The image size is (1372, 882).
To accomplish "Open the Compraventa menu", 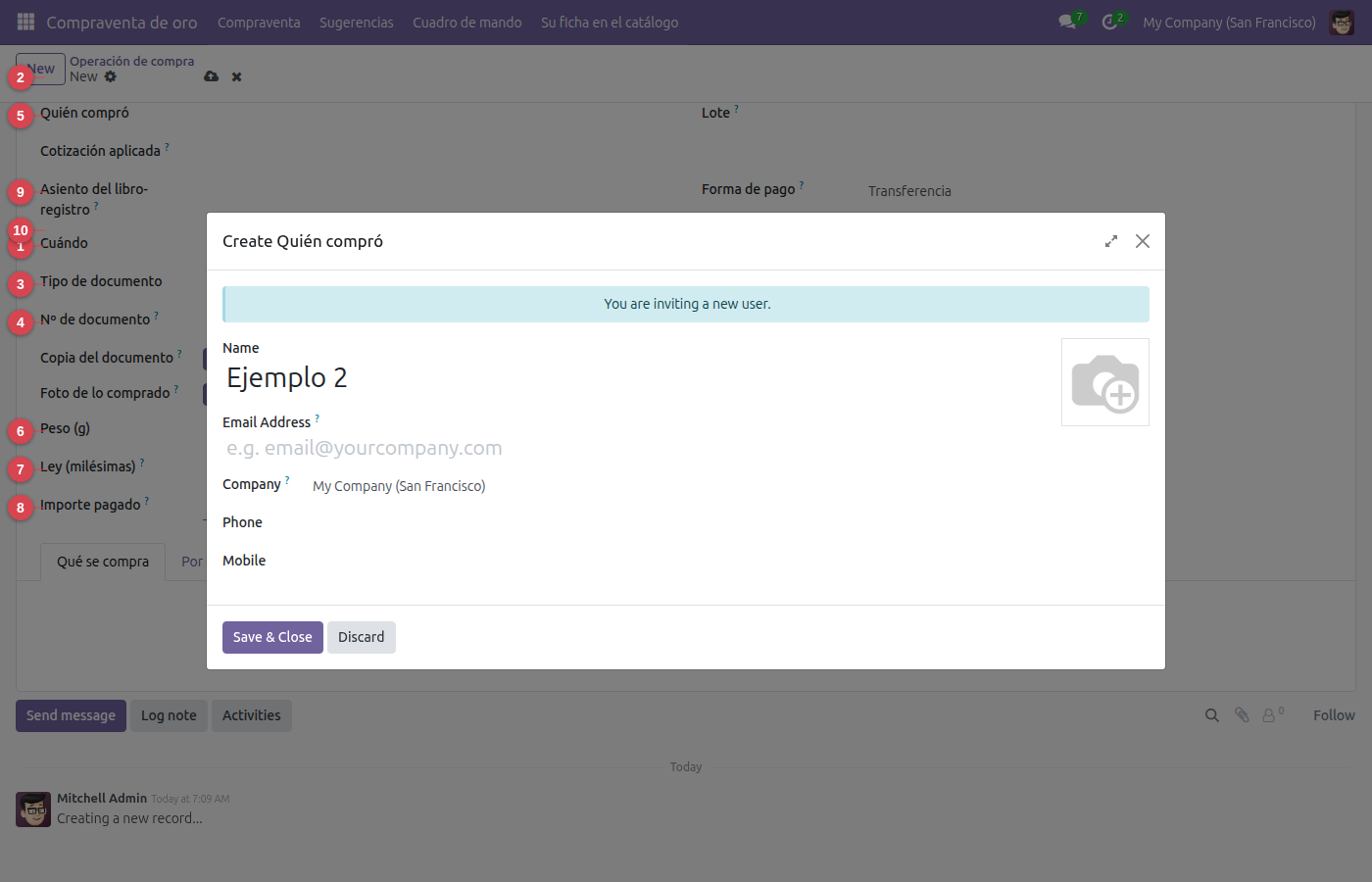I will point(259,22).
